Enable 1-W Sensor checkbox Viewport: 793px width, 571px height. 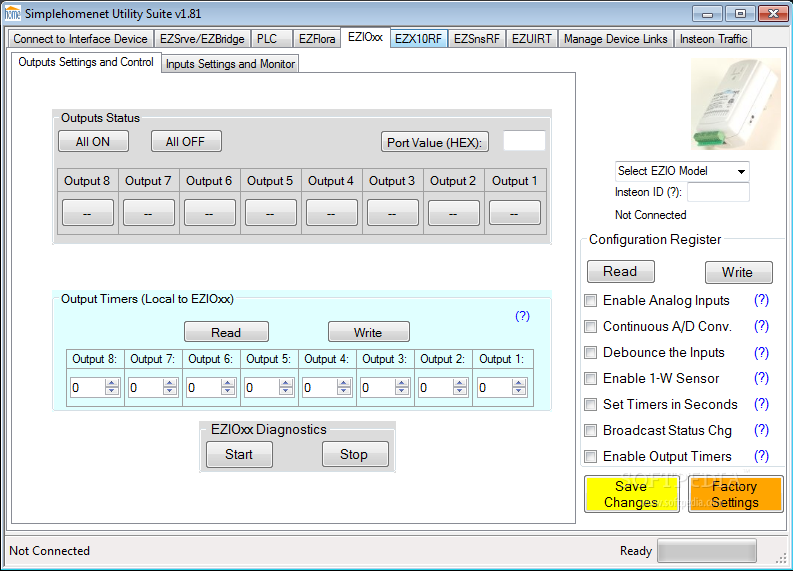[x=590, y=378]
